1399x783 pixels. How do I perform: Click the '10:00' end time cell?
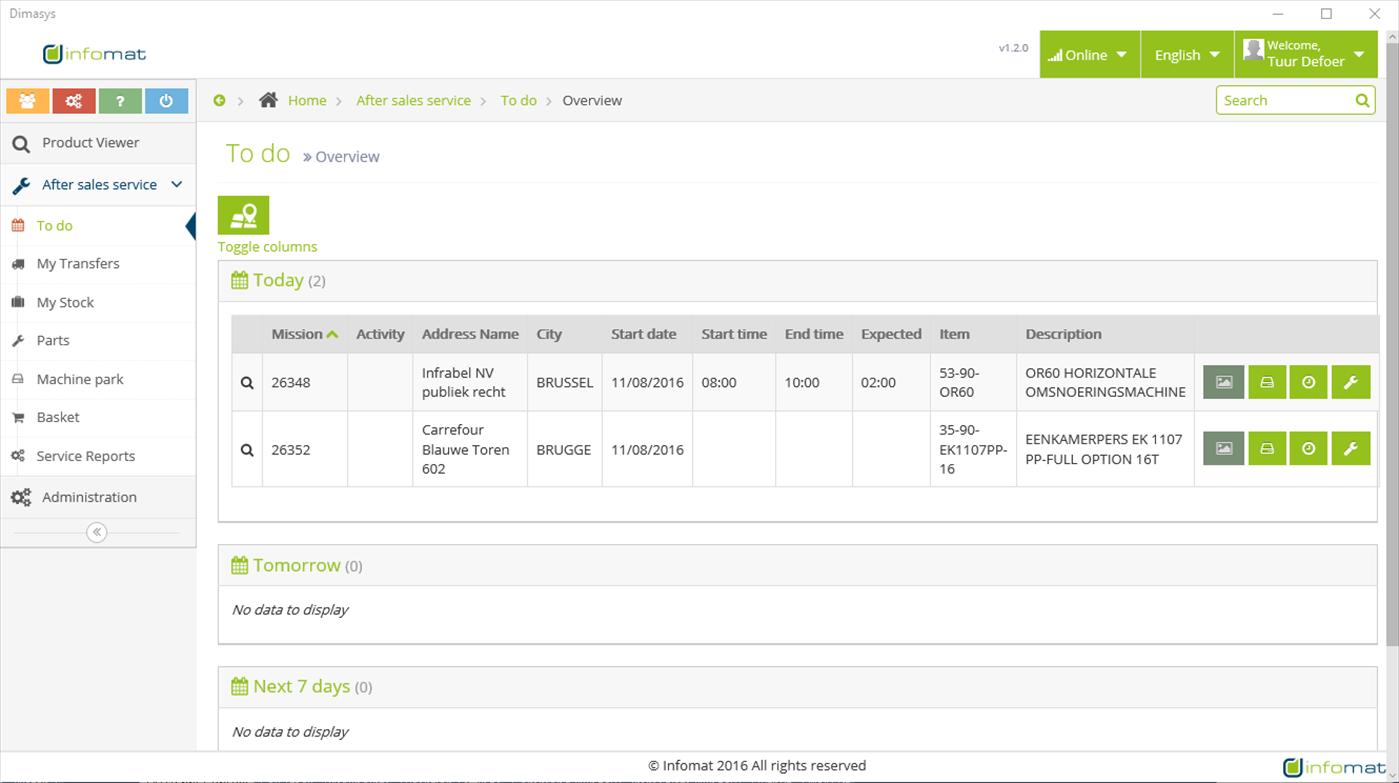click(814, 382)
